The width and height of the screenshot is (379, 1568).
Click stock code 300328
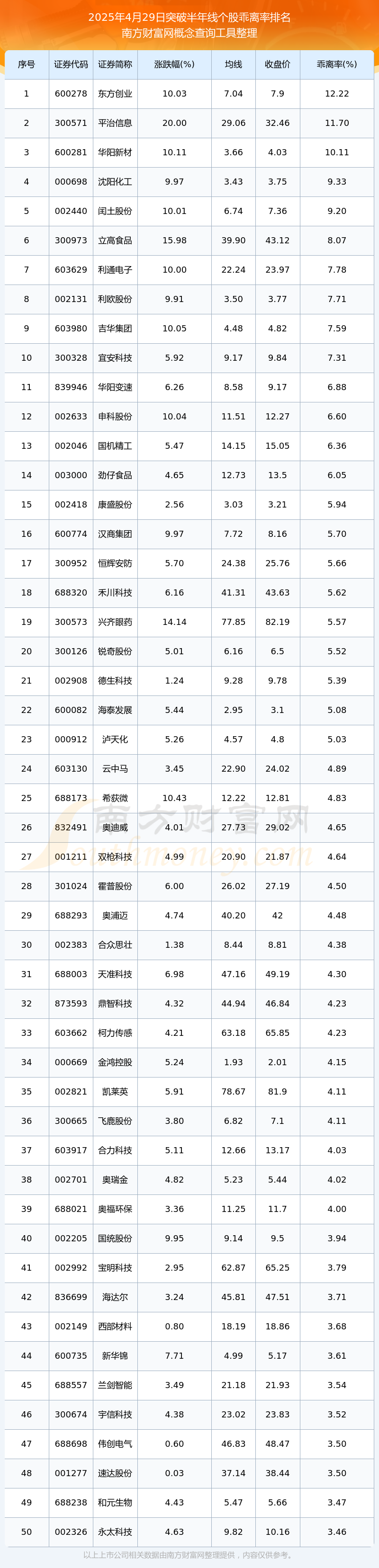71,358
